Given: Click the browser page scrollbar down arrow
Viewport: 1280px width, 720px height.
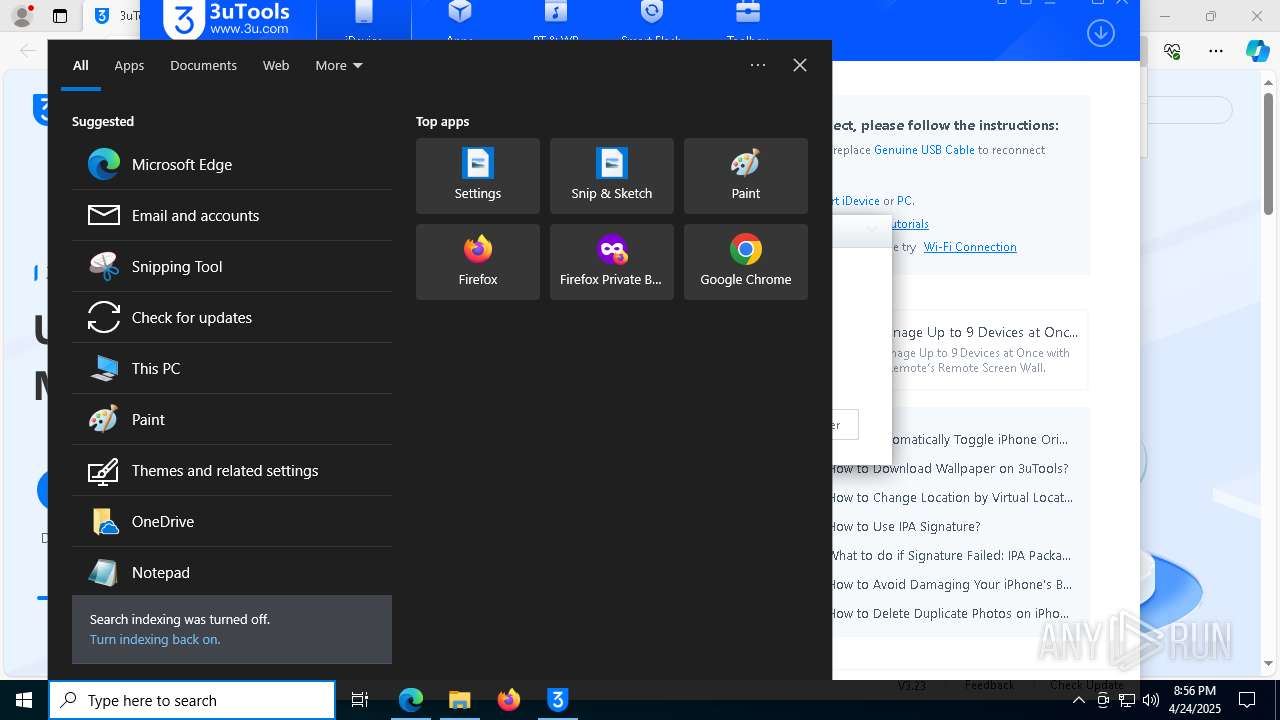Looking at the screenshot, I should click(1269, 663).
